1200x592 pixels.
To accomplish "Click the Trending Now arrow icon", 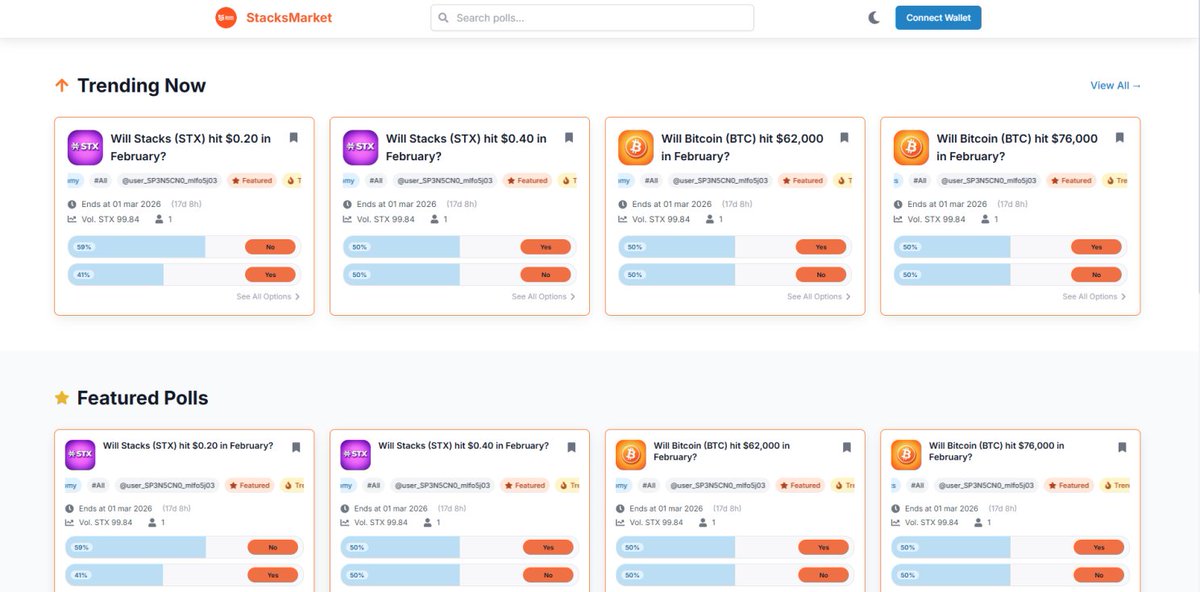I will (62, 86).
